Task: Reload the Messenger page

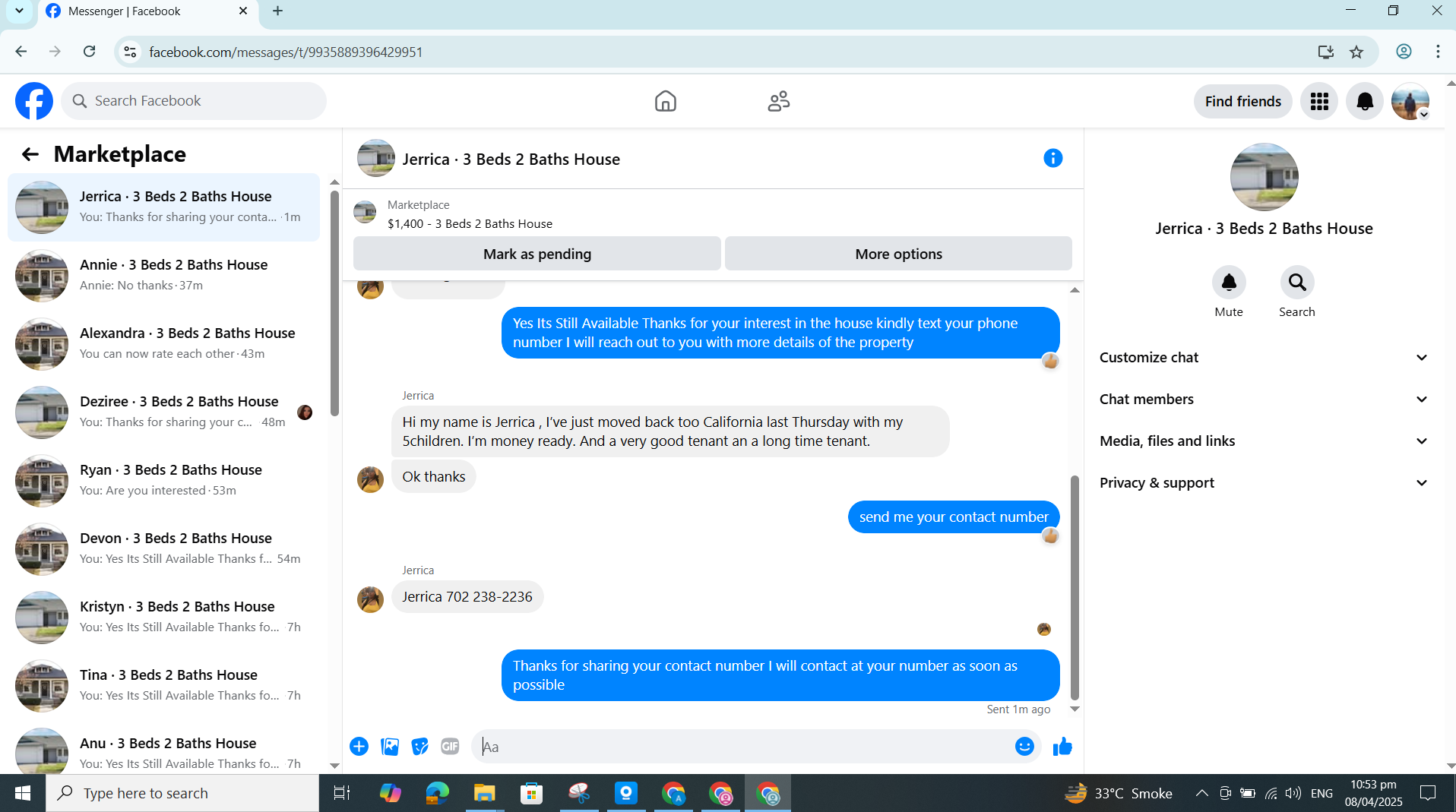Action: point(90,52)
